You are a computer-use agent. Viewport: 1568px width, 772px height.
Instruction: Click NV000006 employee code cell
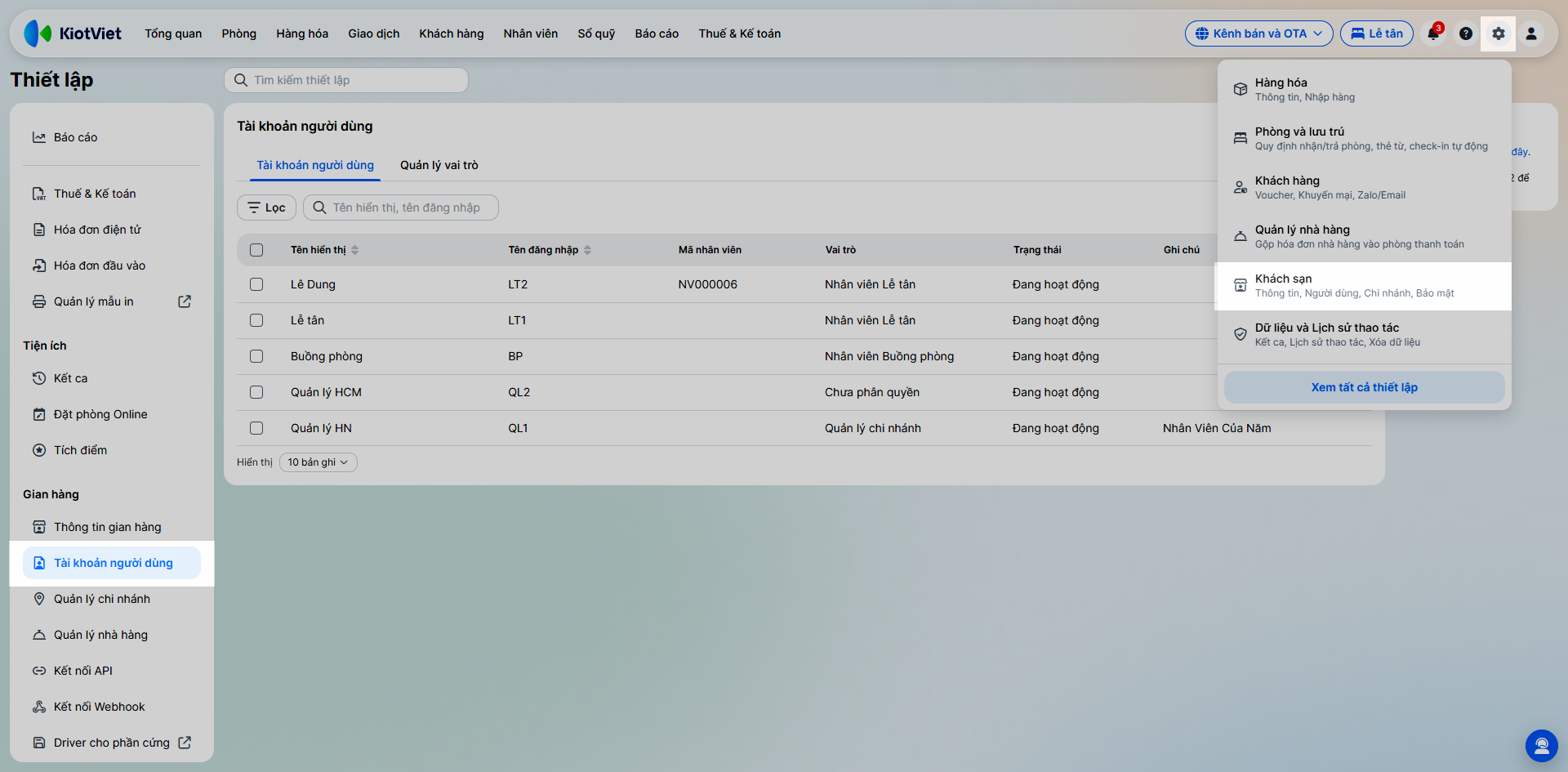click(707, 284)
